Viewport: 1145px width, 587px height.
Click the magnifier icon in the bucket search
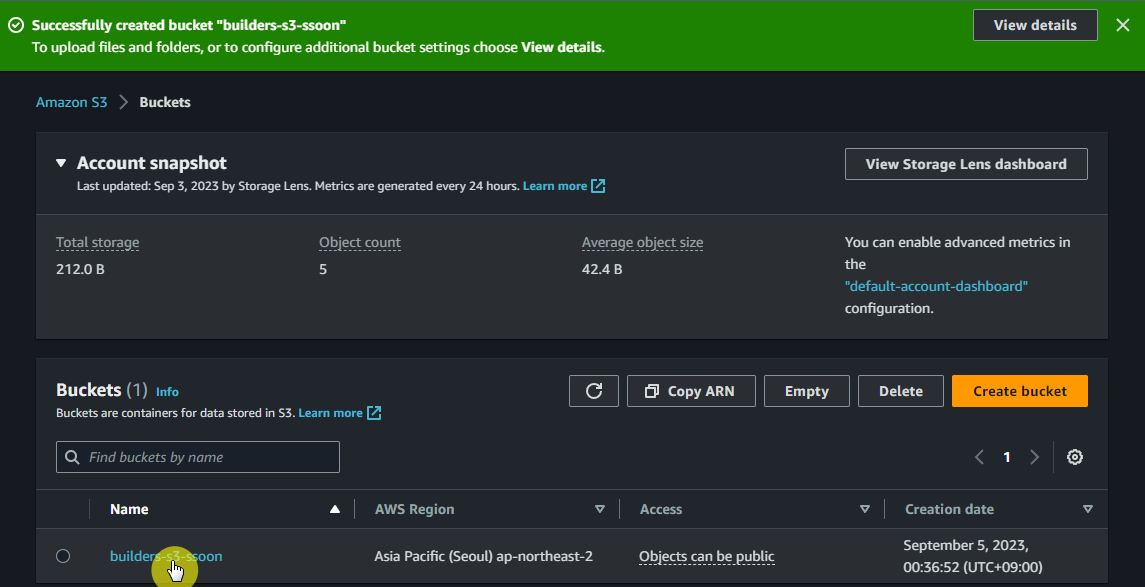tap(72, 457)
